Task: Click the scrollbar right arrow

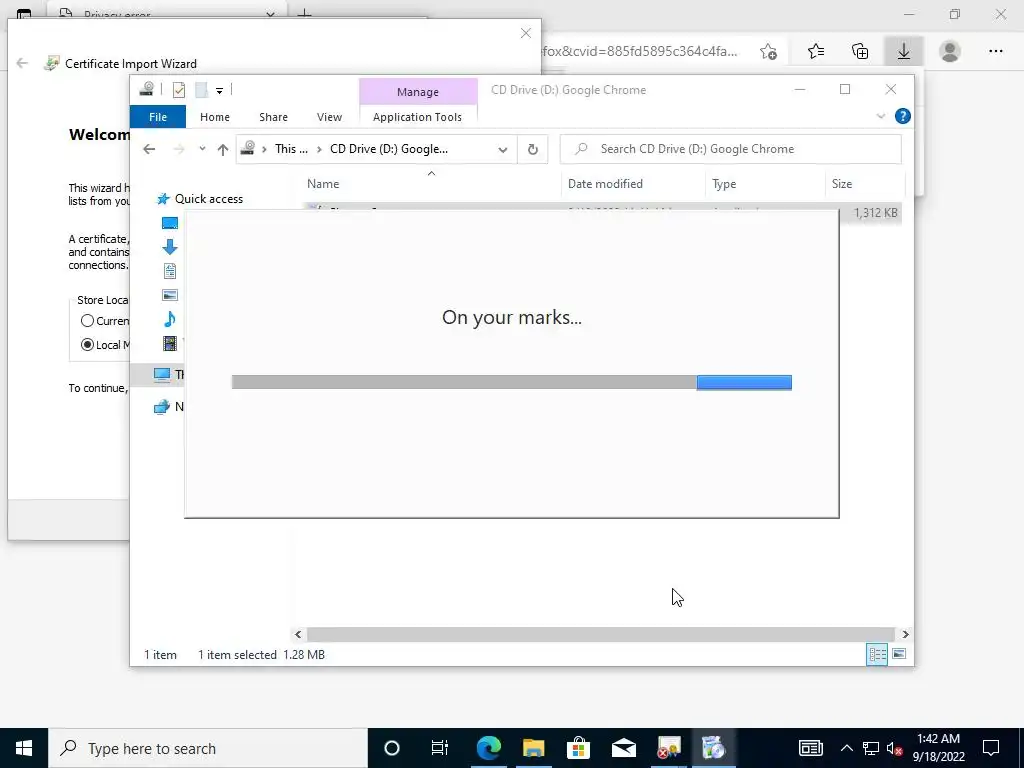Action: point(905,634)
